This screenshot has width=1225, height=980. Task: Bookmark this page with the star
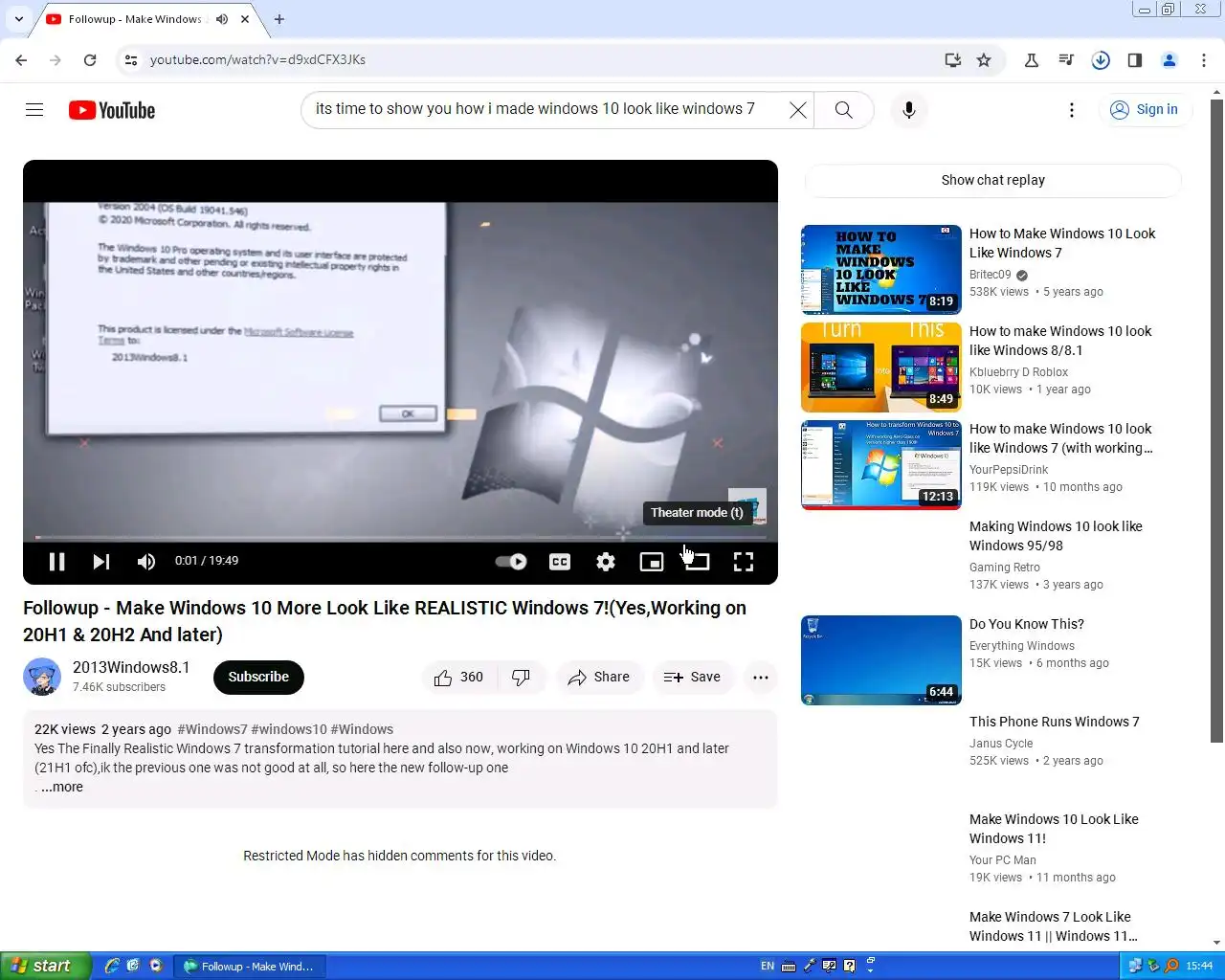coord(984,59)
